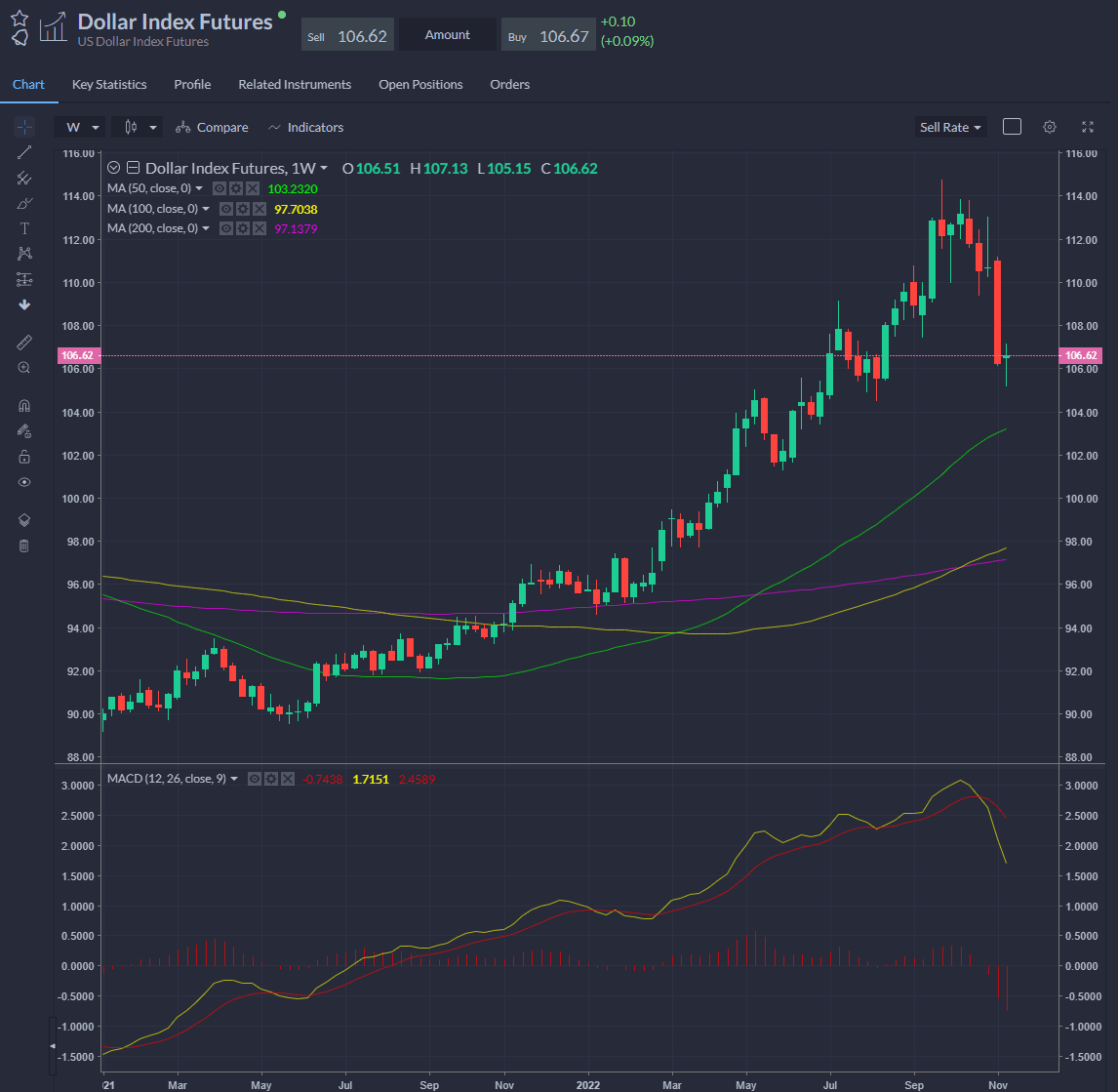Open MA 50 indicator dropdown arrow
The height and width of the screenshot is (1092, 1118).
coord(199,188)
